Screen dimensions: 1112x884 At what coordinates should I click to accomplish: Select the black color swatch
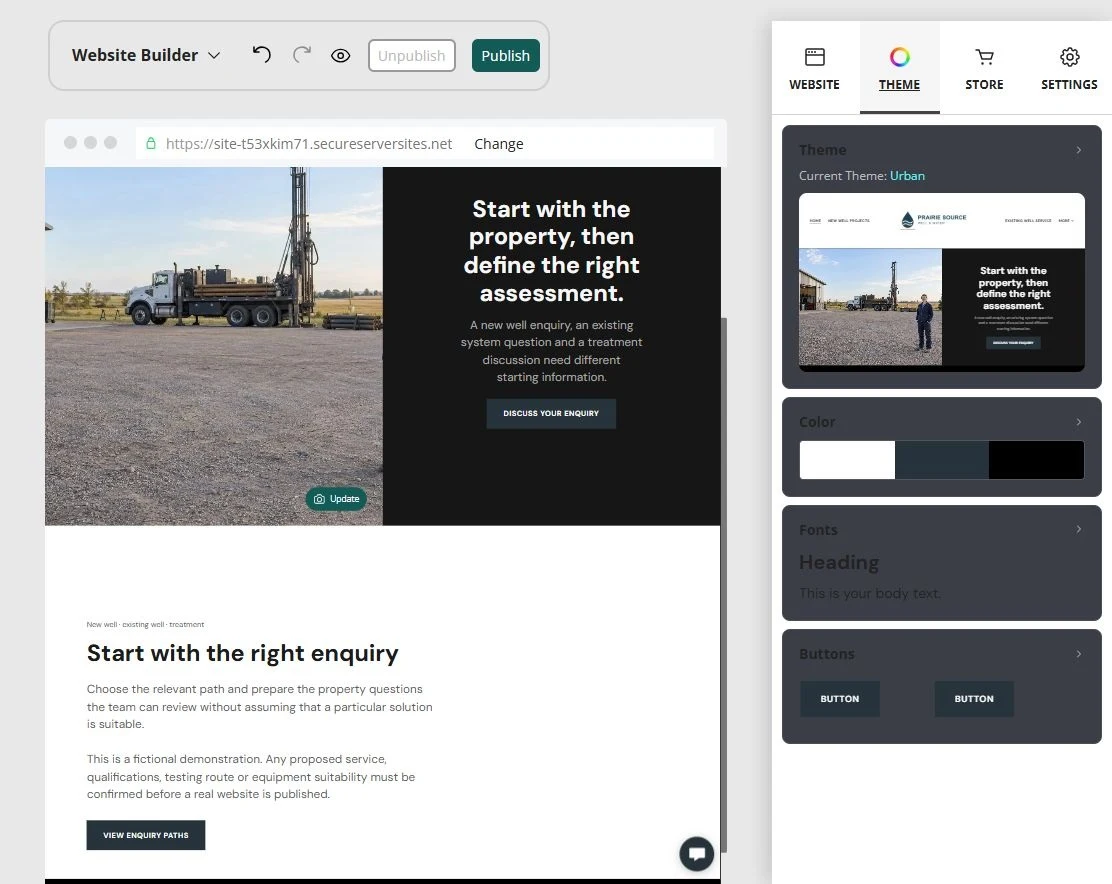(1036, 460)
